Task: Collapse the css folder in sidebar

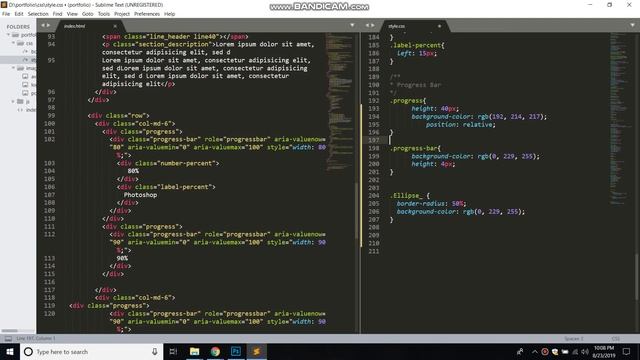Action: coord(13,43)
